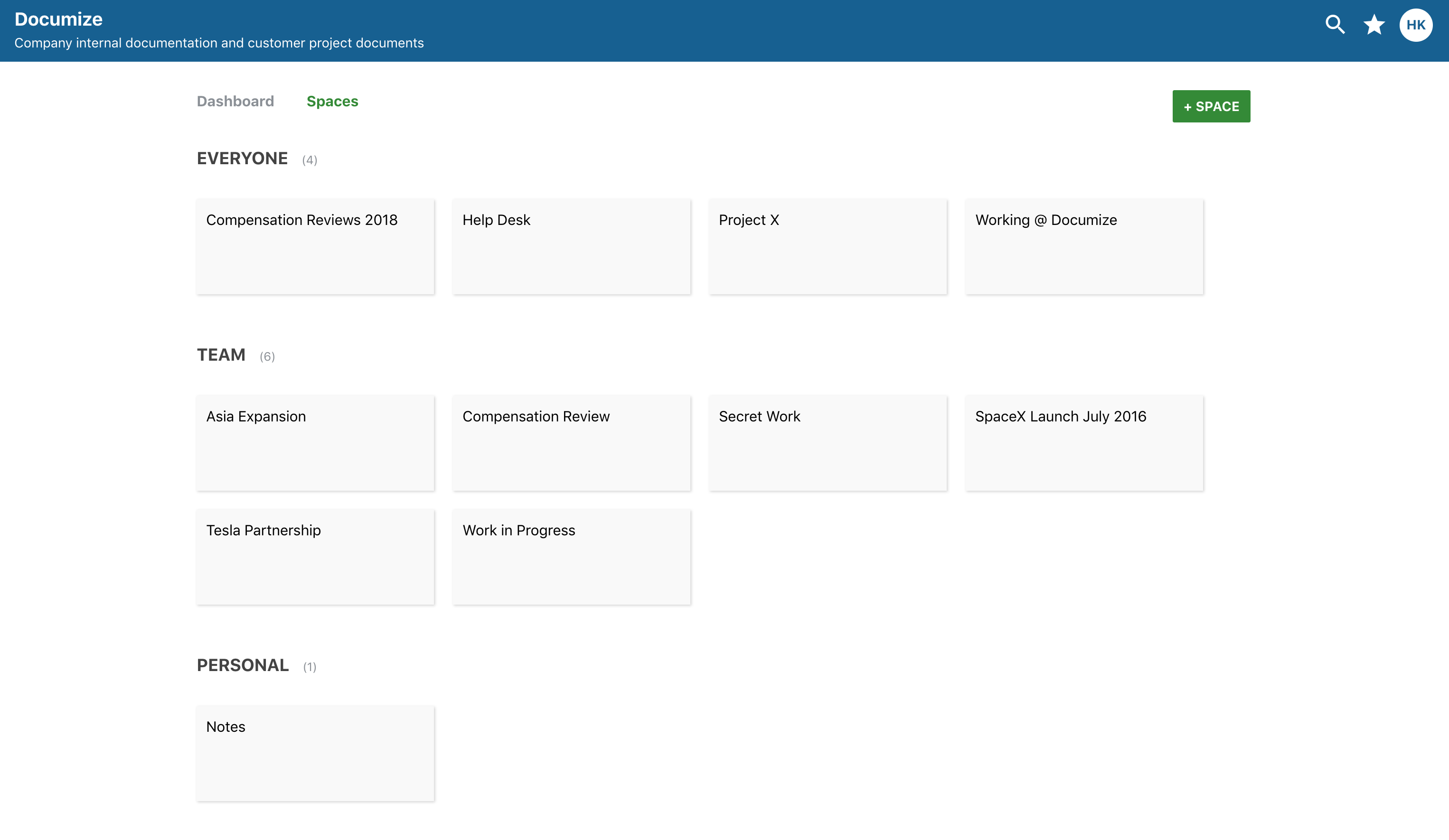Viewport: 1449px width, 840px height.
Task: Click the (6) count beside TEAM
Action: coord(267,356)
